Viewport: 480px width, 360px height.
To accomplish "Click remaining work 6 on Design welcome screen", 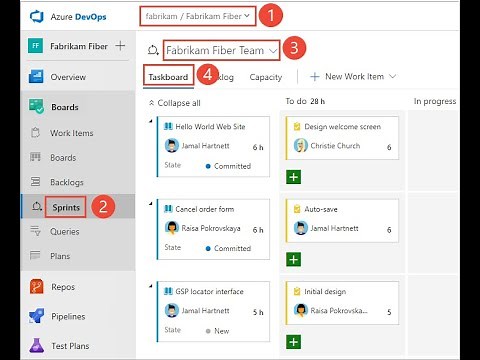I will pos(389,147).
